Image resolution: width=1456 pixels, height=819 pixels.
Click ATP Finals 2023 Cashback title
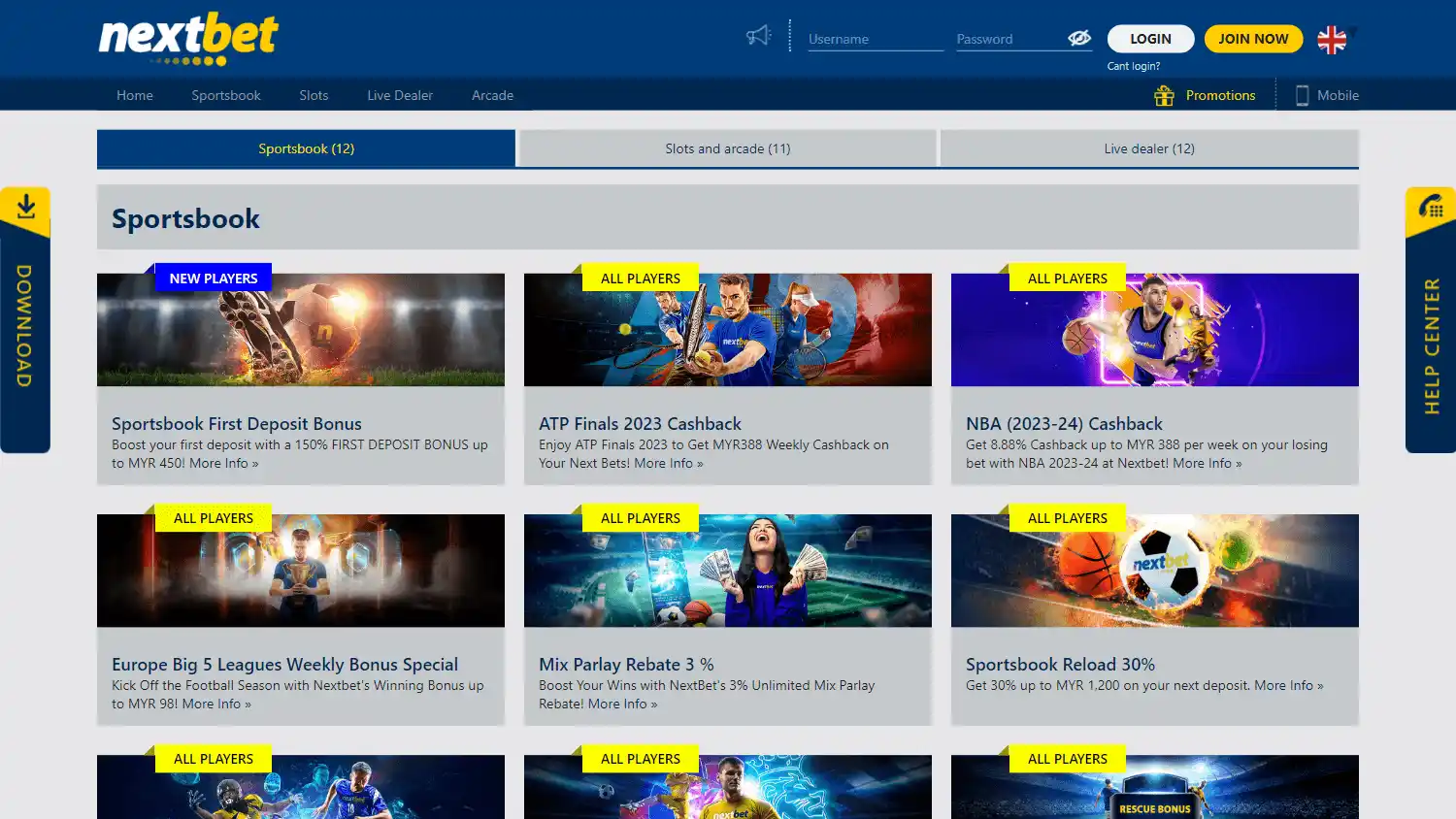(640, 424)
